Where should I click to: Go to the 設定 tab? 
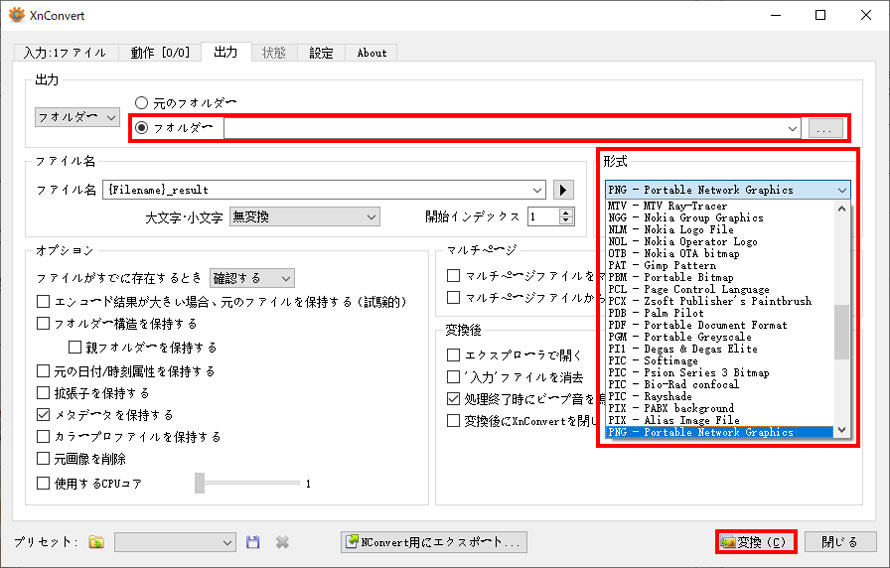321,53
